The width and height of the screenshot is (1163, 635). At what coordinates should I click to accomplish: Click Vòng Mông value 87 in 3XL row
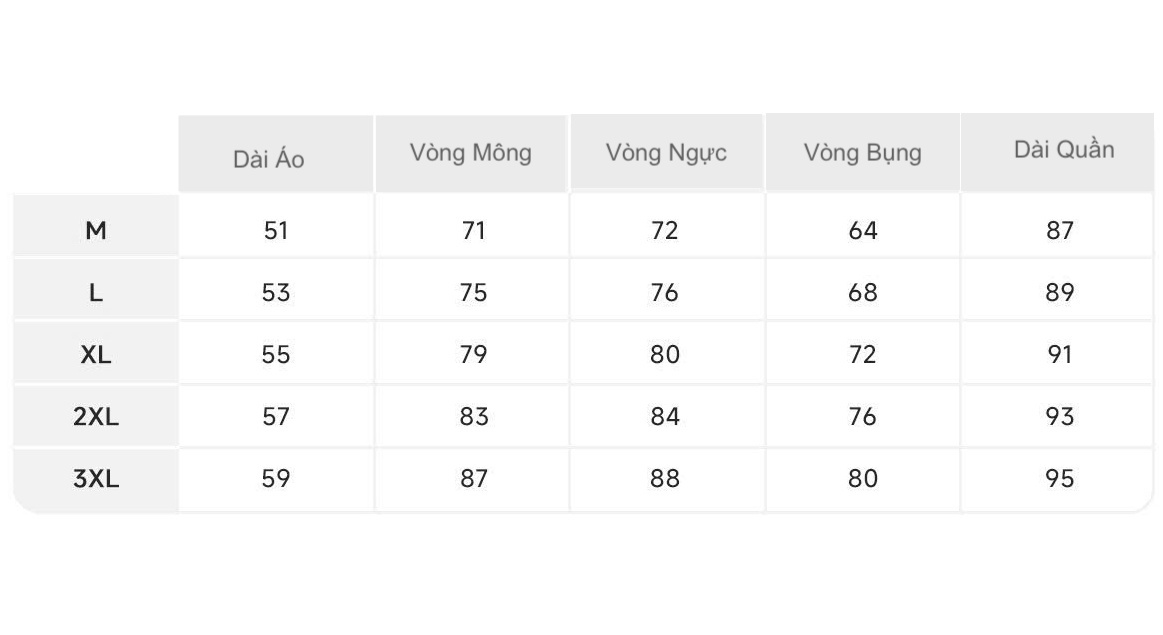pyautogui.click(x=474, y=479)
